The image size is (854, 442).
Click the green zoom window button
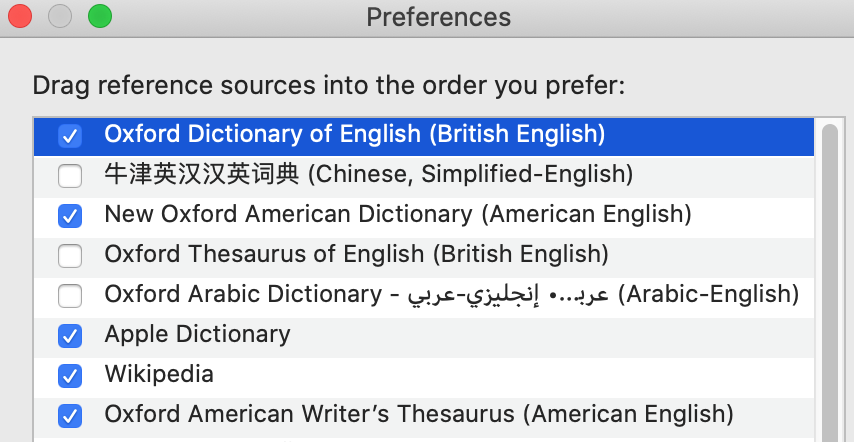coord(100,16)
